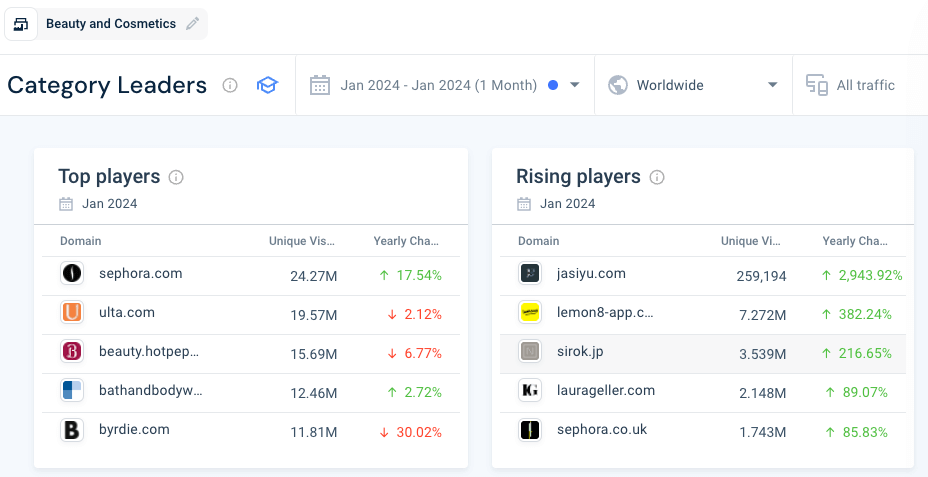Click the 24.27M visitors value
Viewport: 928px width, 477px height.
313,276
